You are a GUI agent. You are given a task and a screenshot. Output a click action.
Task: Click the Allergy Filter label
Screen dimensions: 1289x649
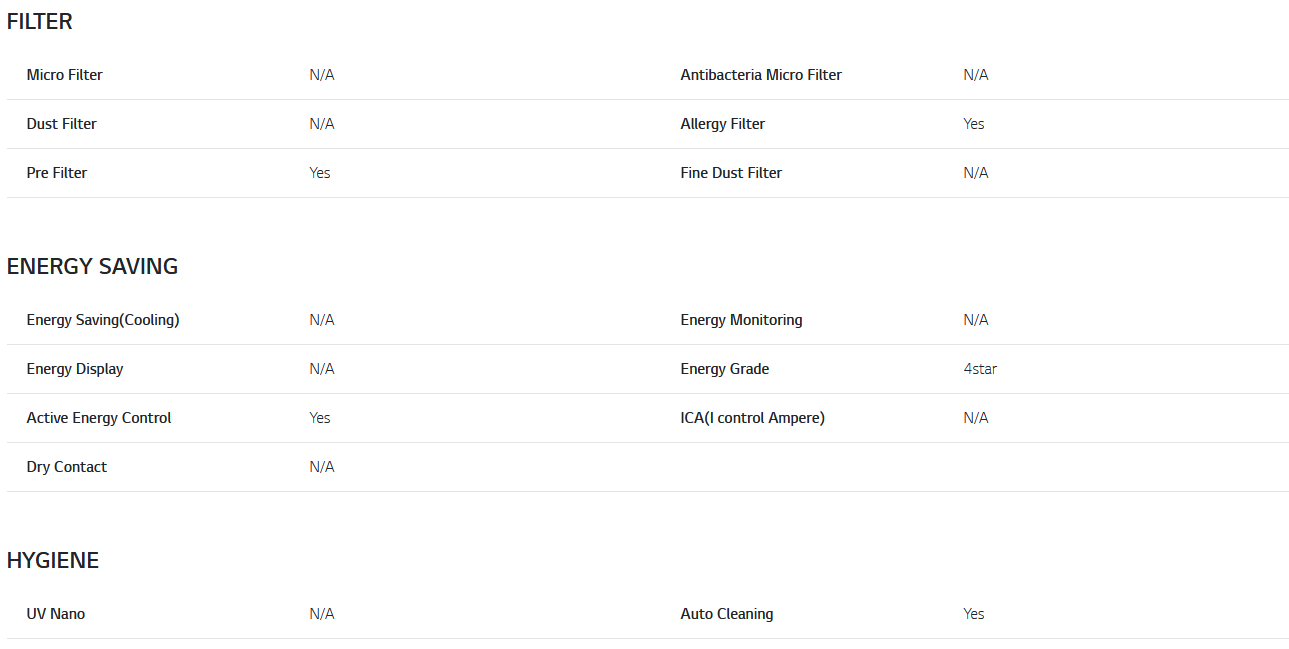(723, 124)
